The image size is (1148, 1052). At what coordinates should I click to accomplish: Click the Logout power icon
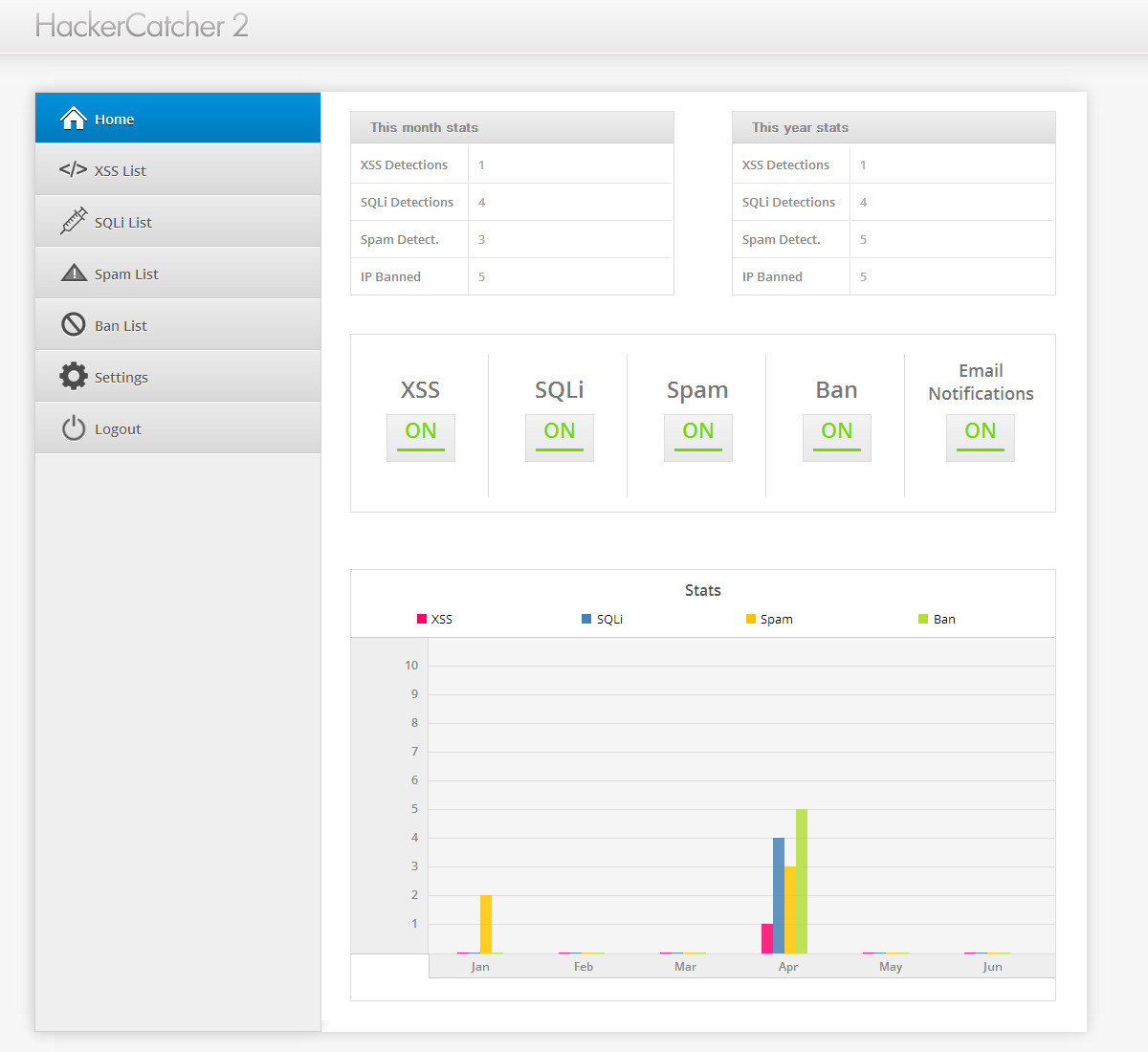point(74,427)
